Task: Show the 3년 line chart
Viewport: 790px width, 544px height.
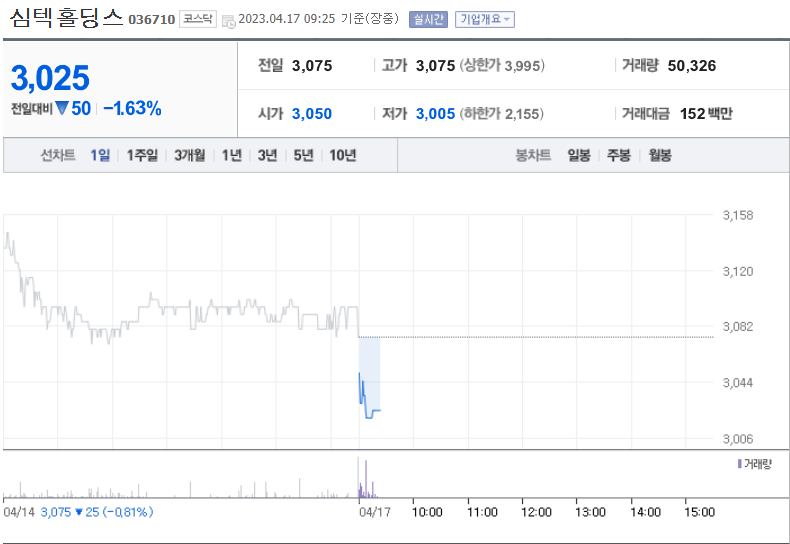Action: click(268, 155)
